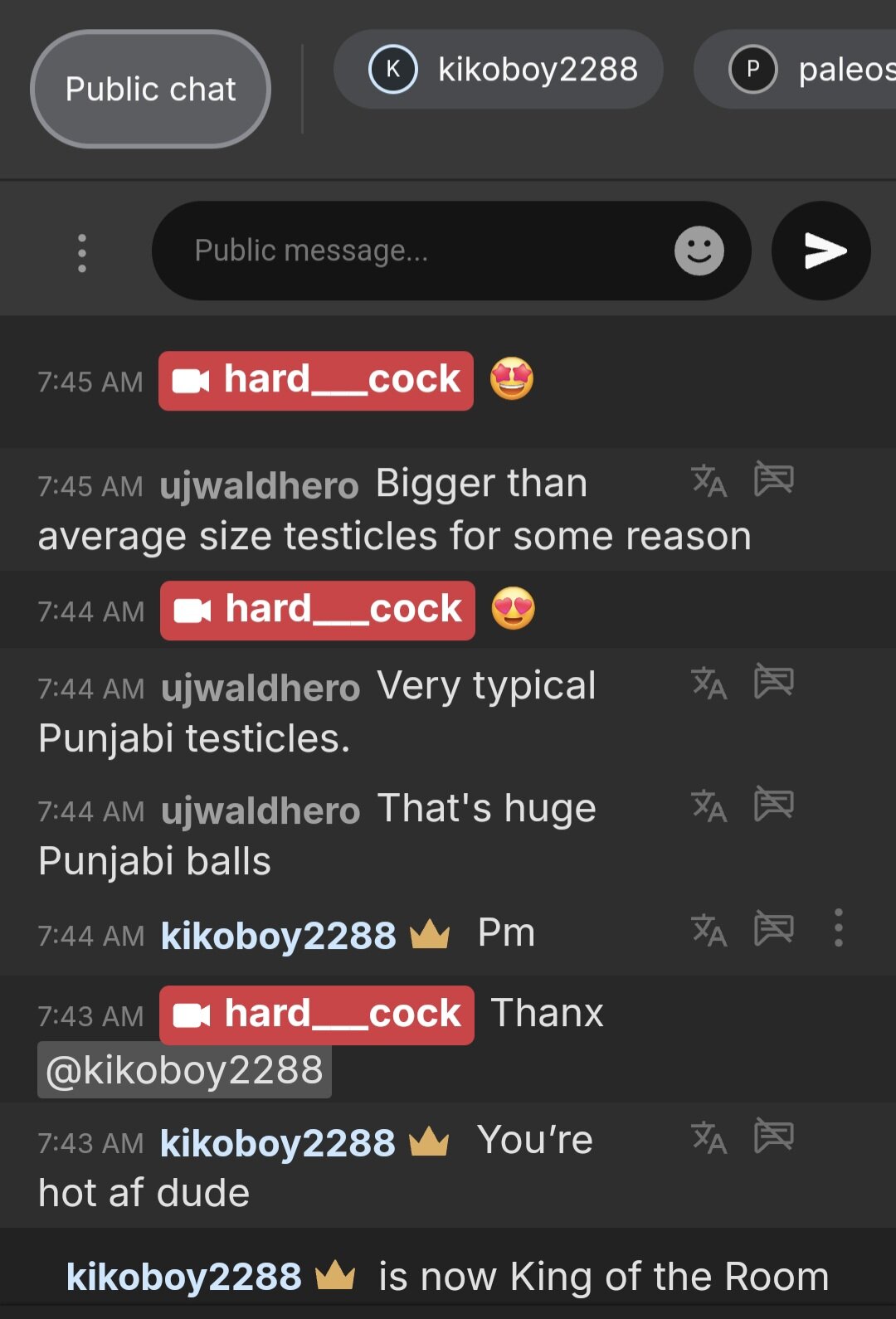Open more options for the 'Pm' message

click(x=839, y=927)
